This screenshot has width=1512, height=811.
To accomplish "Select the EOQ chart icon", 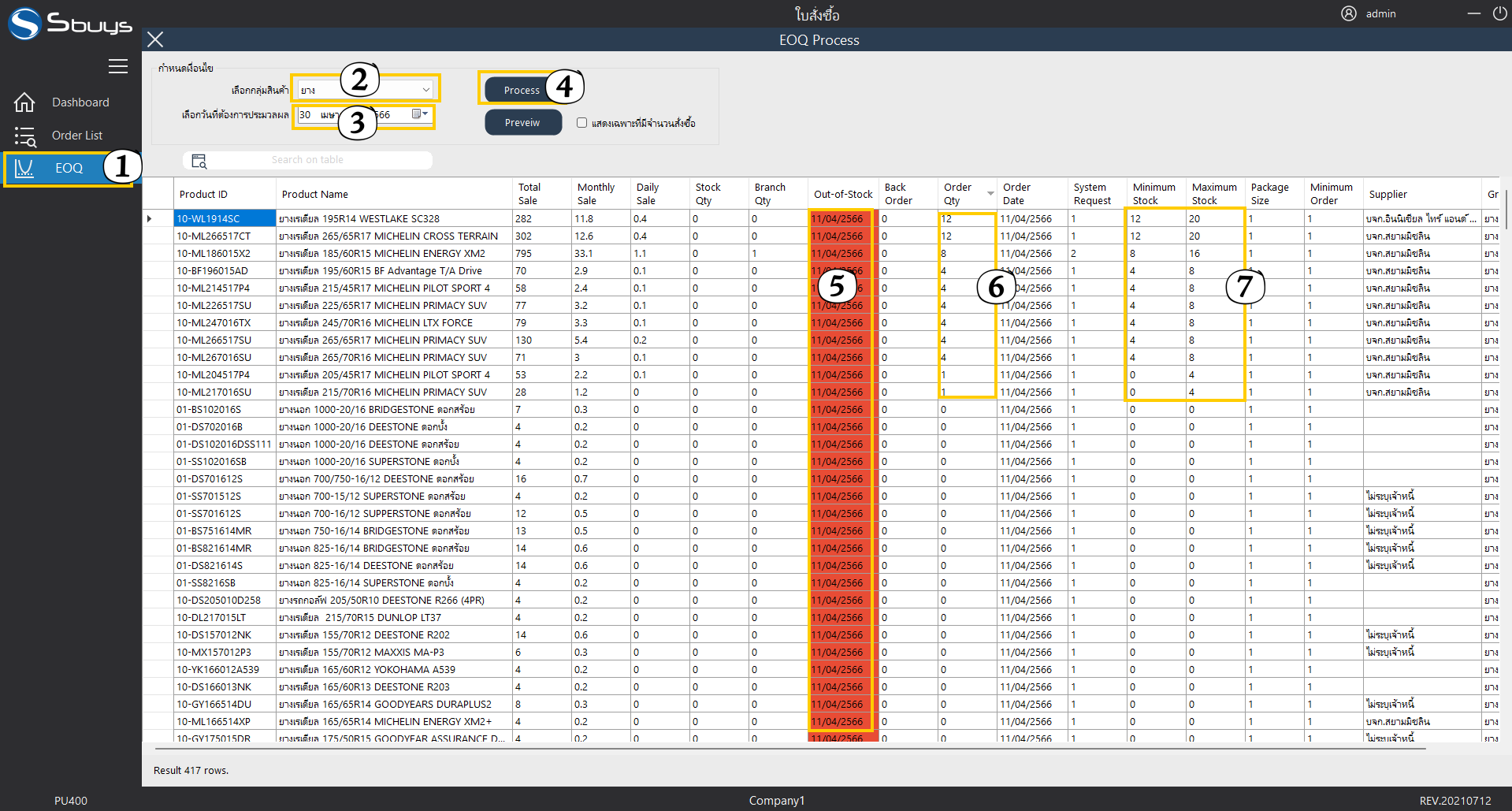I will pyautogui.click(x=24, y=168).
